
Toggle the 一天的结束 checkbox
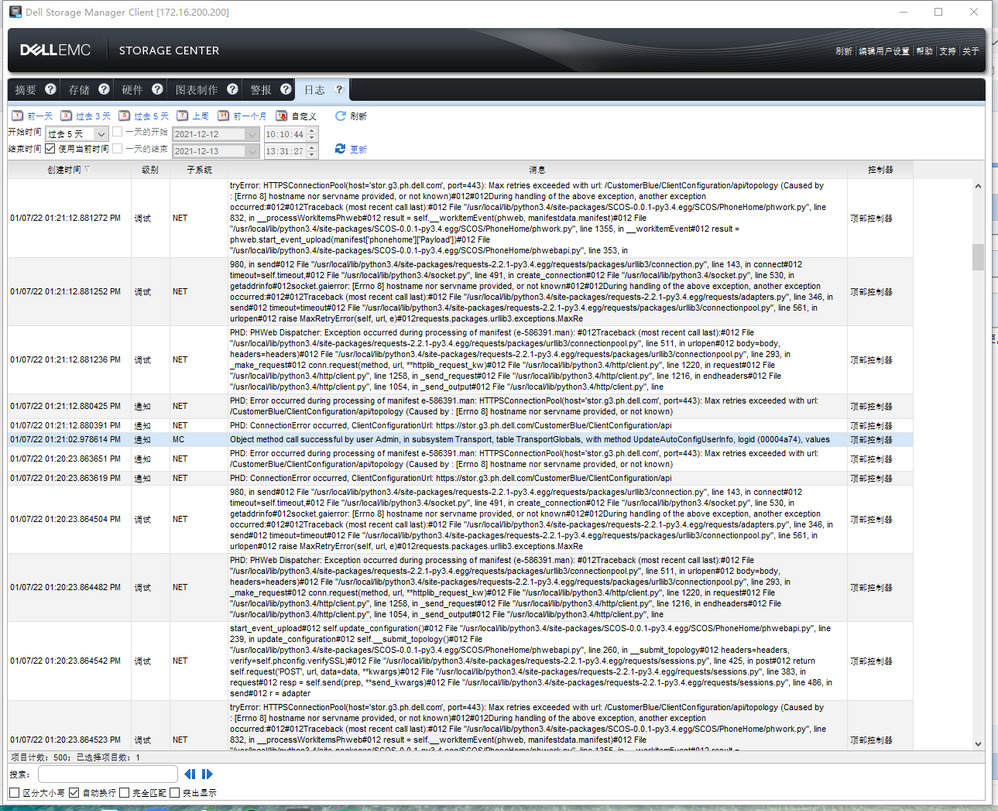[117, 148]
